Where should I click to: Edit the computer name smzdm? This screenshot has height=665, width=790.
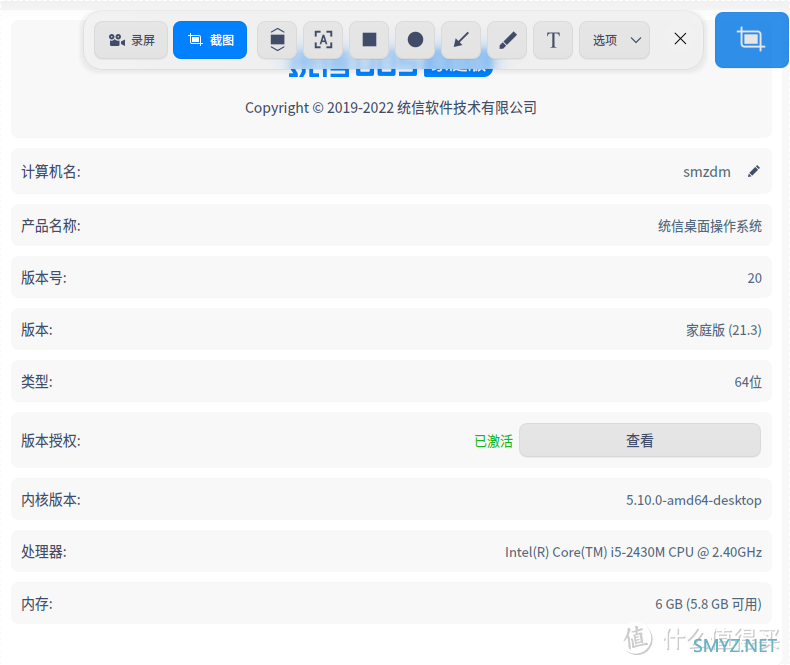click(x=754, y=172)
